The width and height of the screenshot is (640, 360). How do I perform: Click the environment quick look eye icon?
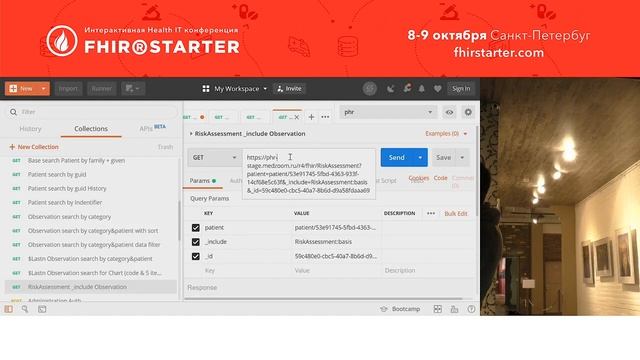(x=449, y=112)
